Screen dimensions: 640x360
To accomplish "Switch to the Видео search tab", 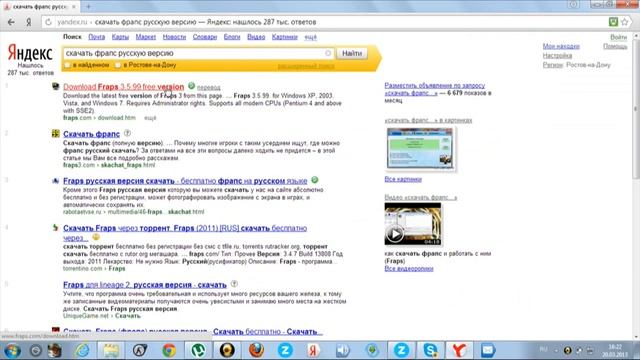I will tap(256, 37).
